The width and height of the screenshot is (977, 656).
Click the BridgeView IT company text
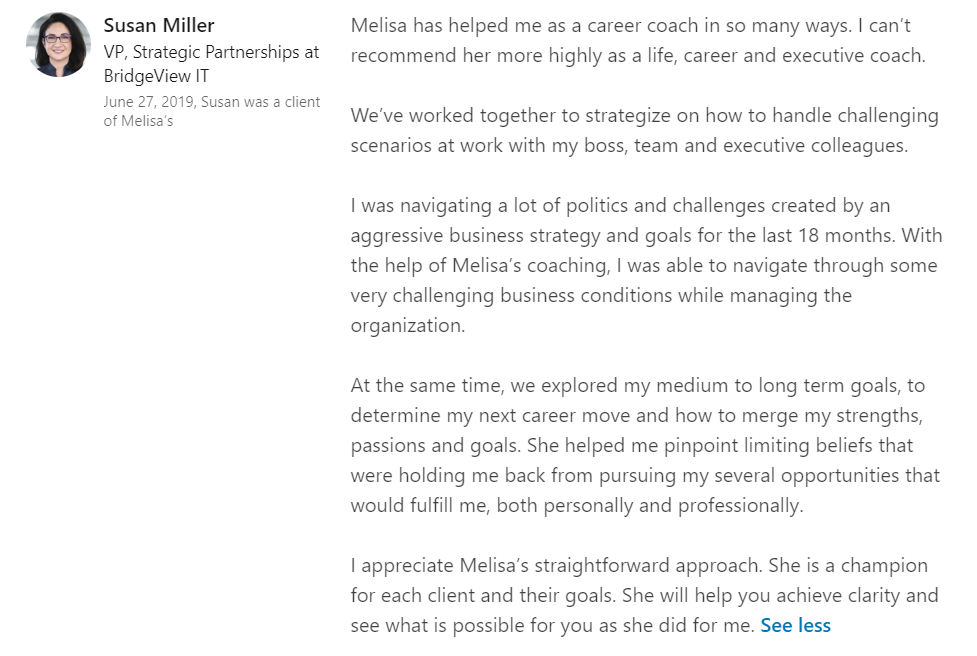click(156, 76)
